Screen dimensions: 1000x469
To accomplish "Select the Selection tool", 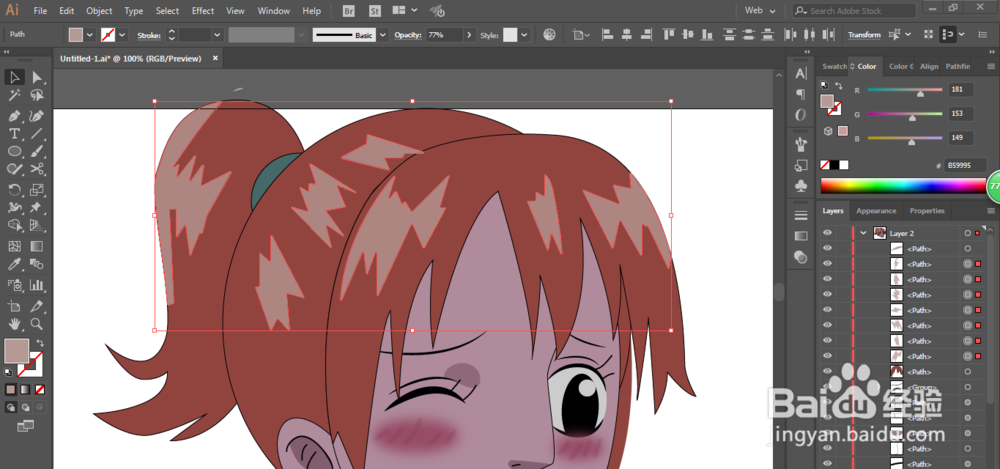I will pyautogui.click(x=14, y=77).
